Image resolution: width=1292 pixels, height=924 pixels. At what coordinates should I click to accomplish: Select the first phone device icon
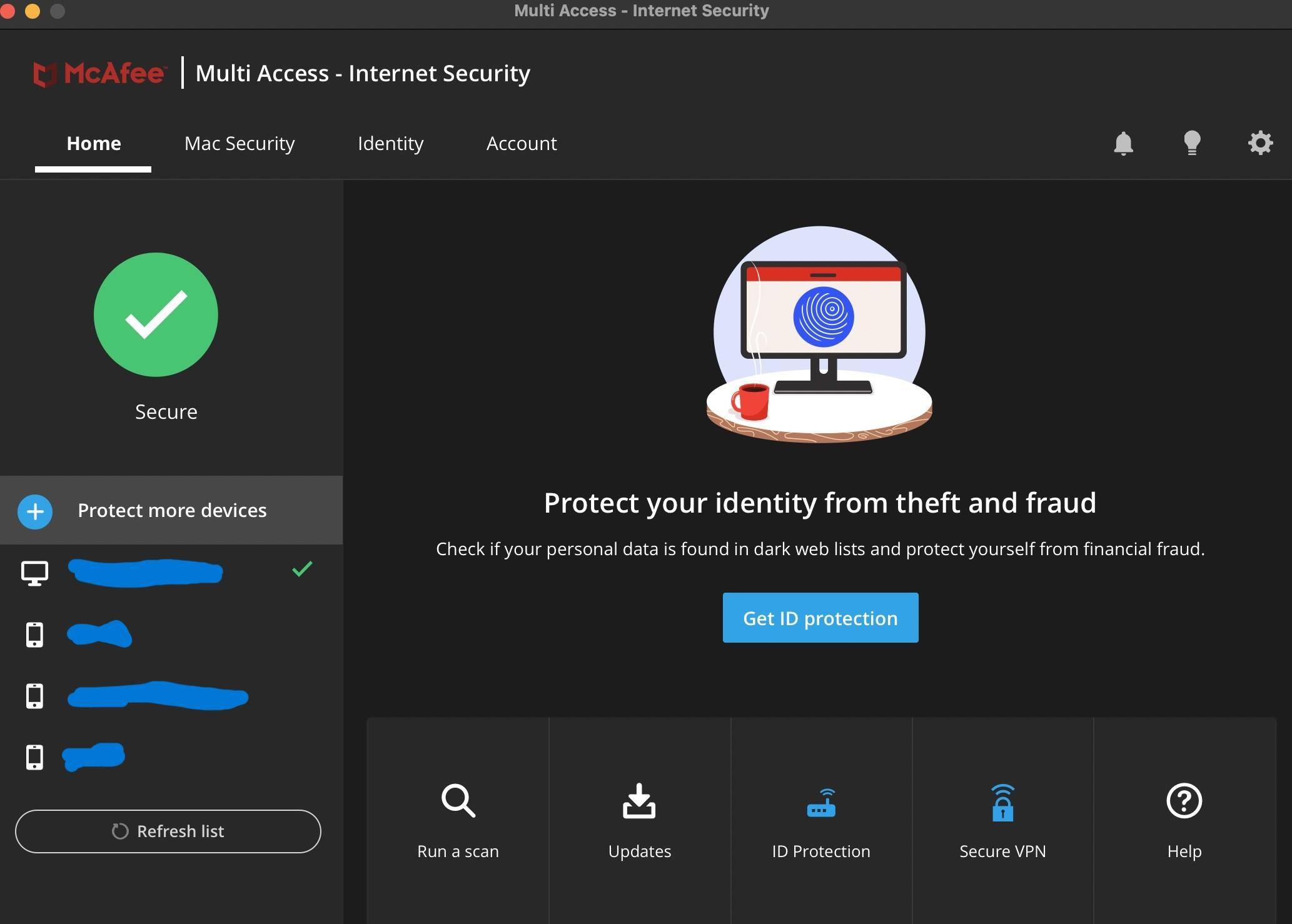[34, 635]
